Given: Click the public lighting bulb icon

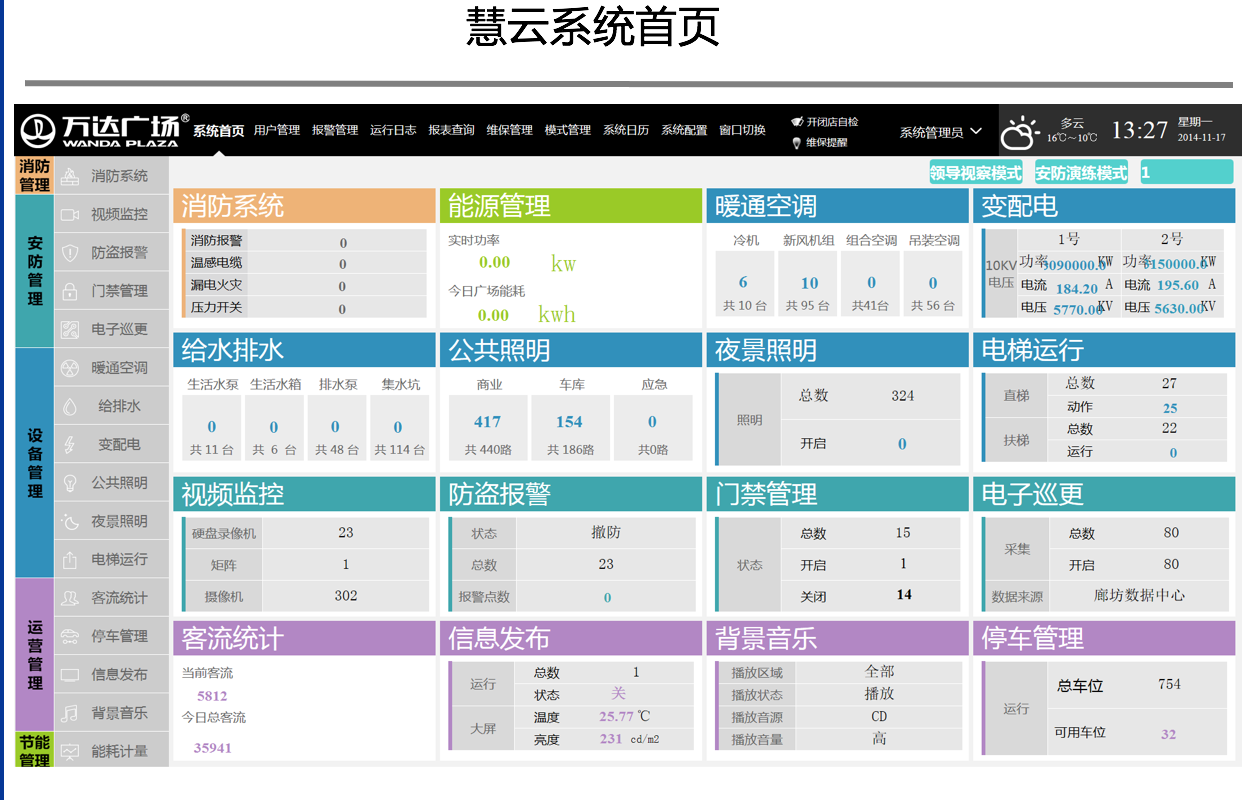Looking at the screenshot, I should coord(70,483).
